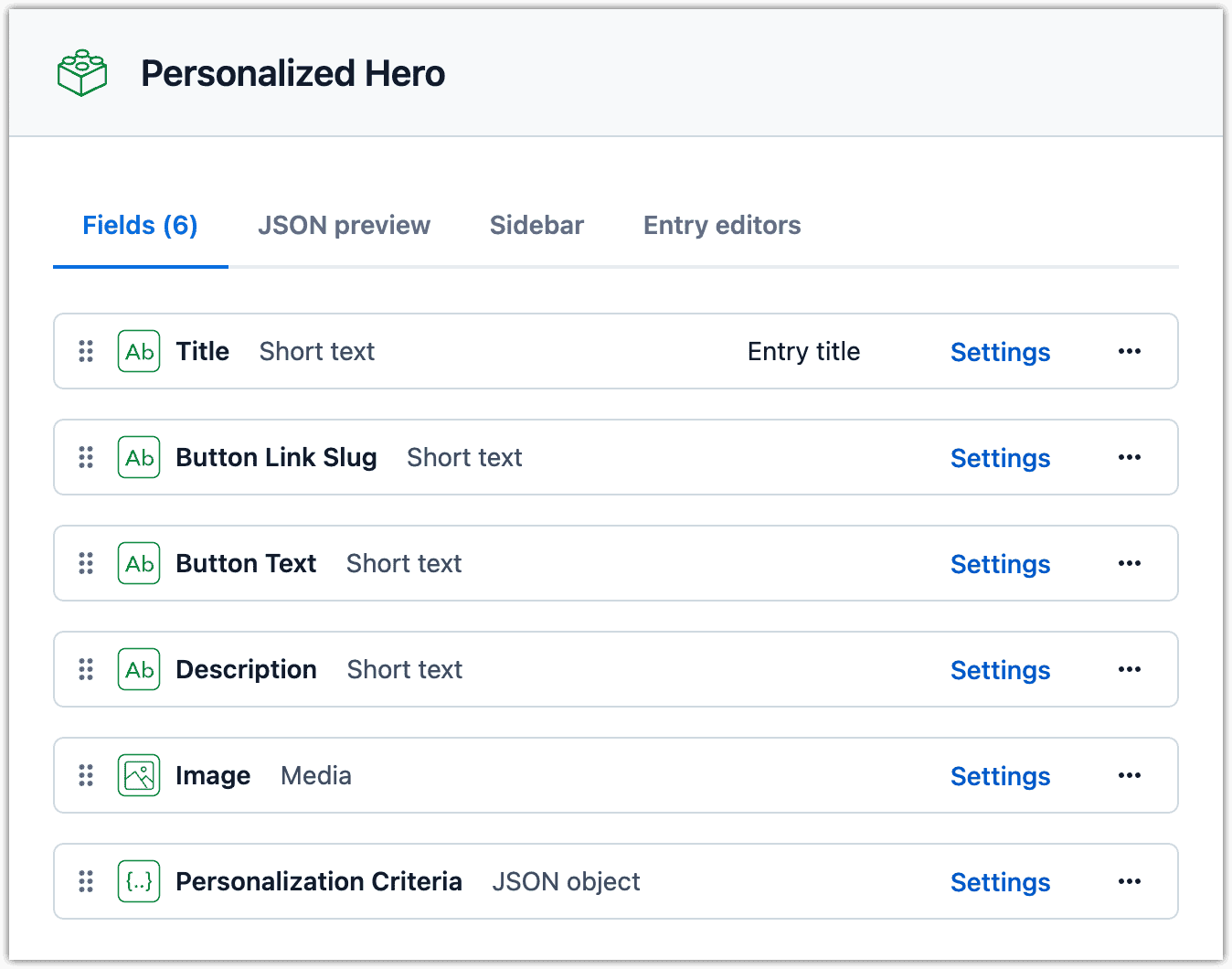The height and width of the screenshot is (969, 1232).
Task: Click the JSON object icon on Personalization Criteria
Action: 138,881
